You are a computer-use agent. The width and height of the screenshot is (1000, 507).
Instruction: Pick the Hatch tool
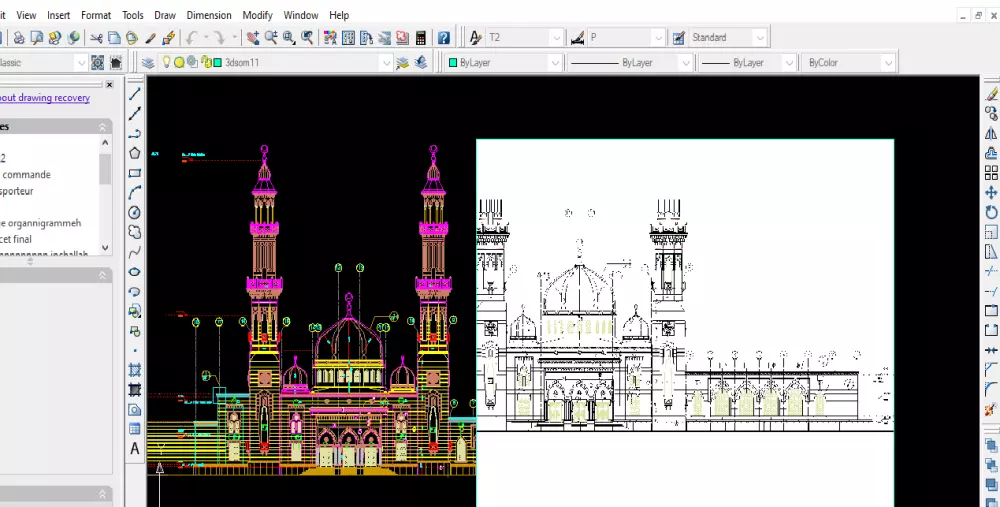pos(135,370)
